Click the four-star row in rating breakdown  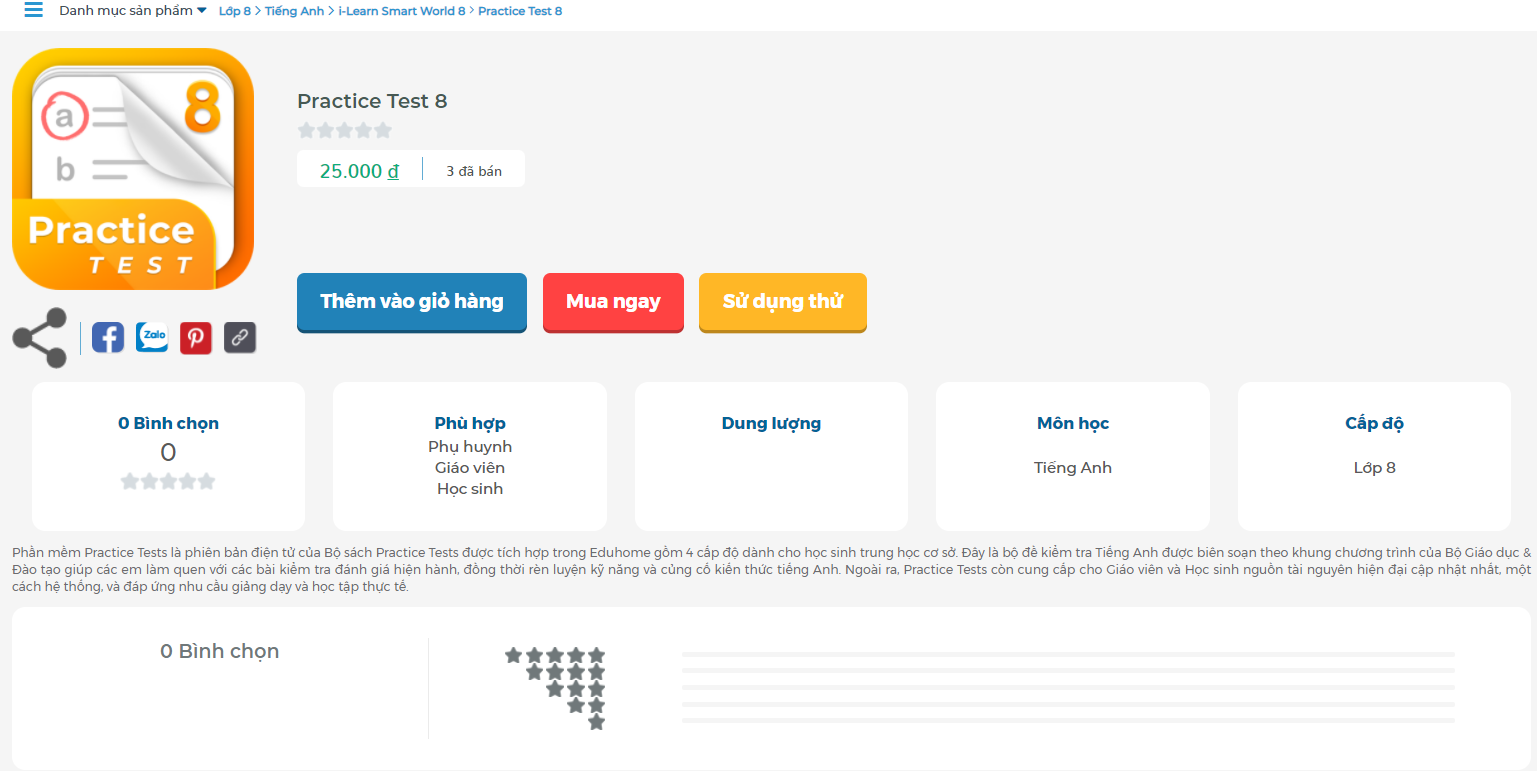(566, 672)
